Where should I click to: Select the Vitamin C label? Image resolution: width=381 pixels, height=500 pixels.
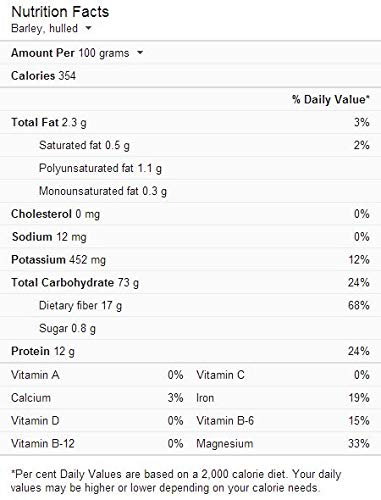pyautogui.click(x=220, y=375)
